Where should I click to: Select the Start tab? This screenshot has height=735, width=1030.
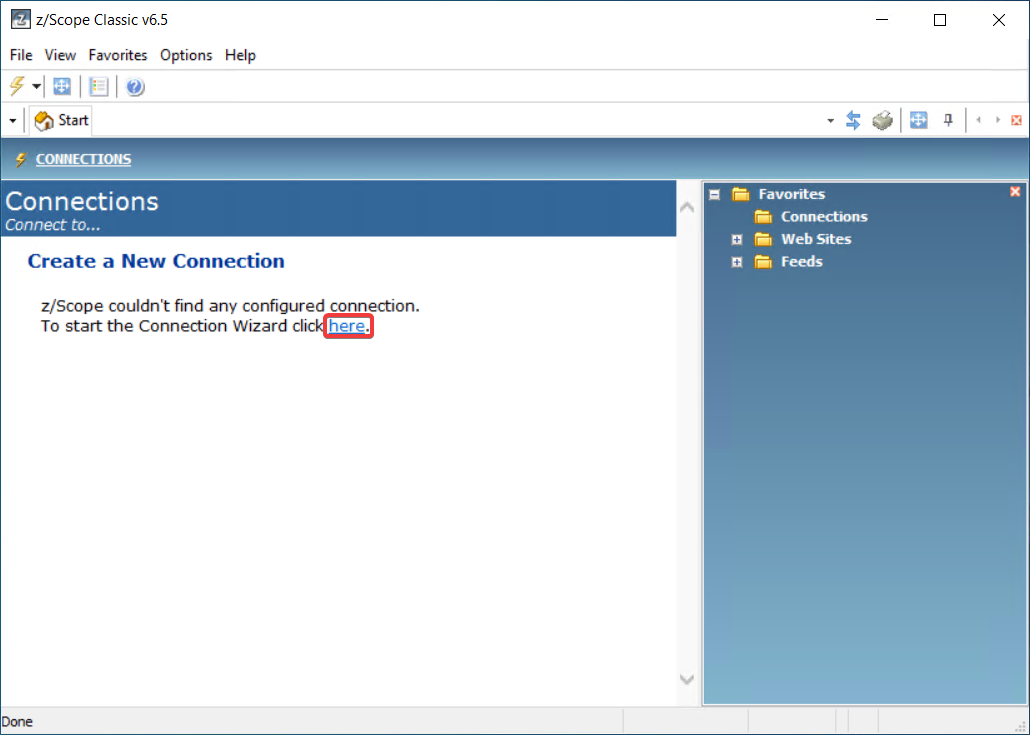(62, 120)
